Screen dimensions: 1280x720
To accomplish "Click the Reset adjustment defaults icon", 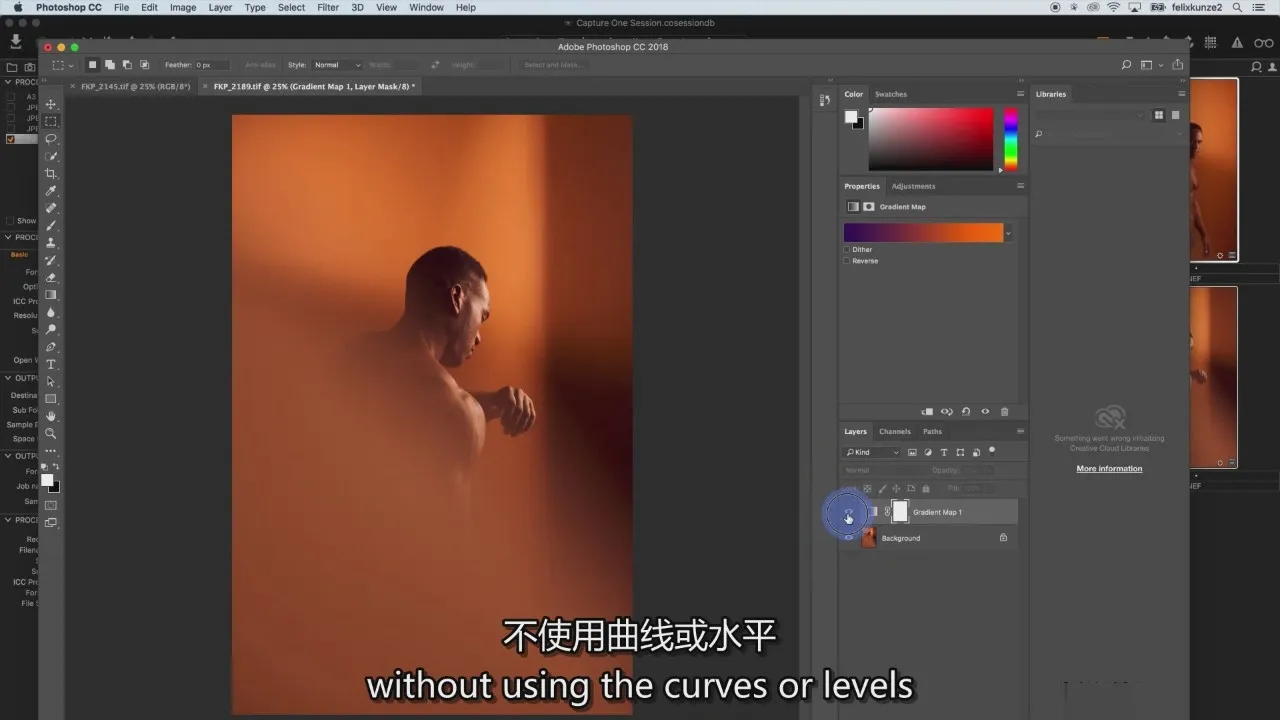I will [966, 412].
